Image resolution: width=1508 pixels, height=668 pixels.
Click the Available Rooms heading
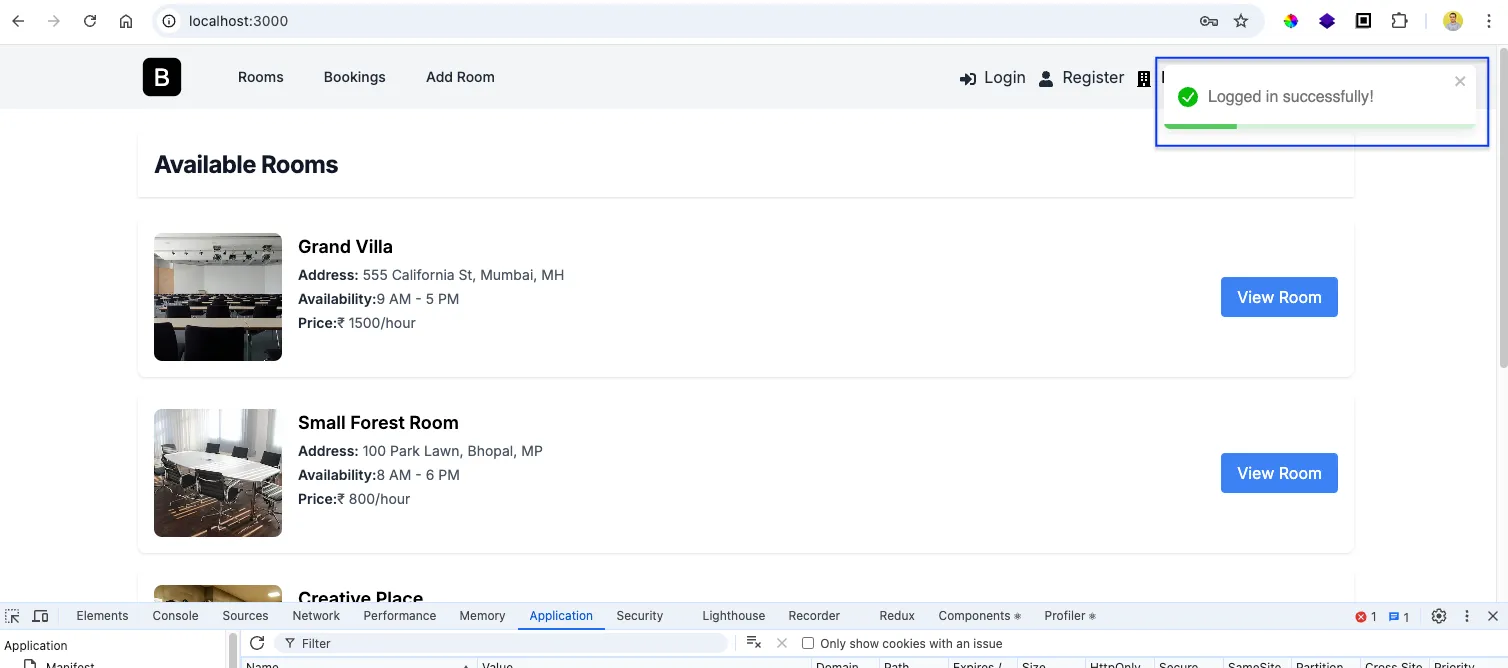coord(246,165)
